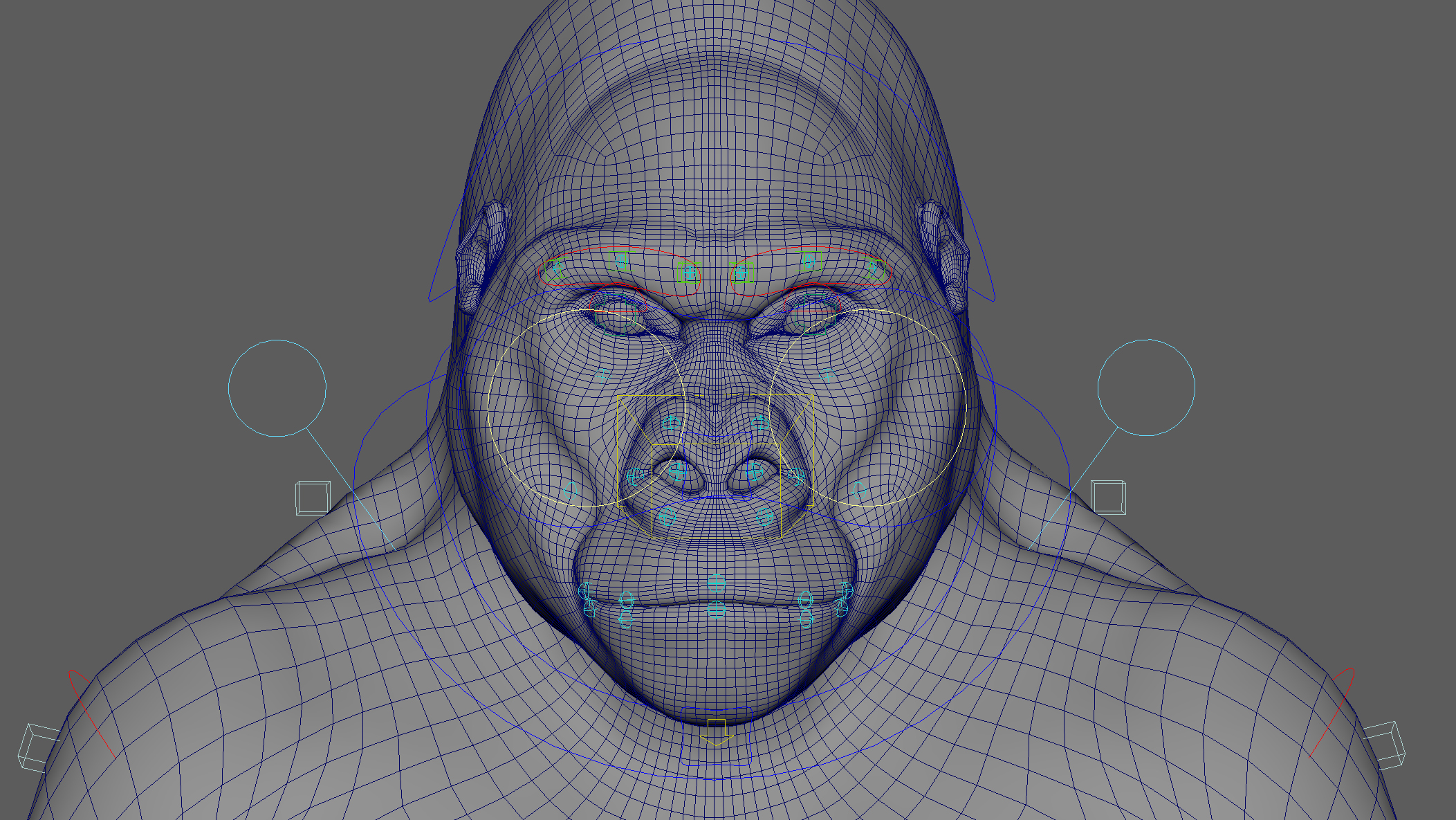1456x820 pixels.
Task: Select the lower control at the left mouth corner
Action: [x=589, y=608]
